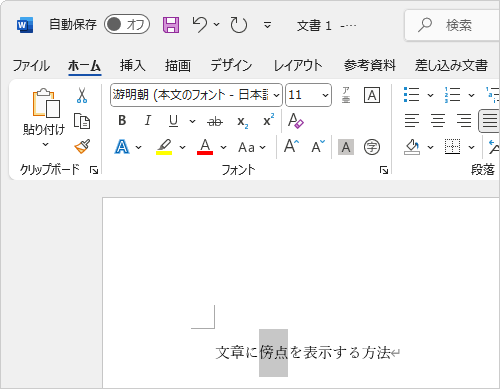Image resolution: width=500 pixels, height=389 pixels.
Task: Toggle the Character Shading A button
Action: click(x=346, y=147)
